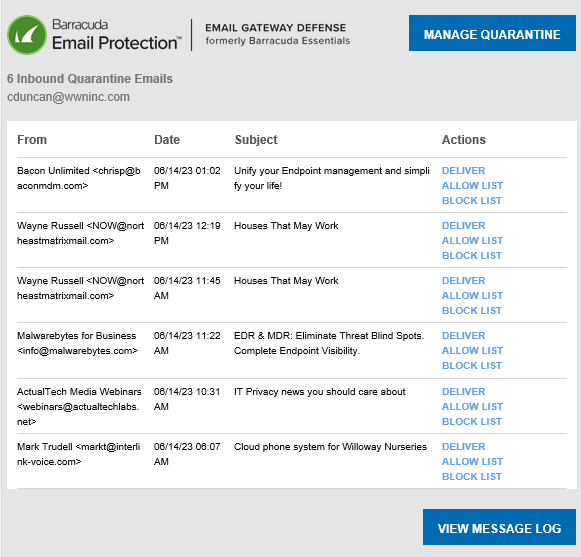The height and width of the screenshot is (557, 581).
Task: Click 'IT Privacy news you should care about' subject
Action: (x=319, y=392)
